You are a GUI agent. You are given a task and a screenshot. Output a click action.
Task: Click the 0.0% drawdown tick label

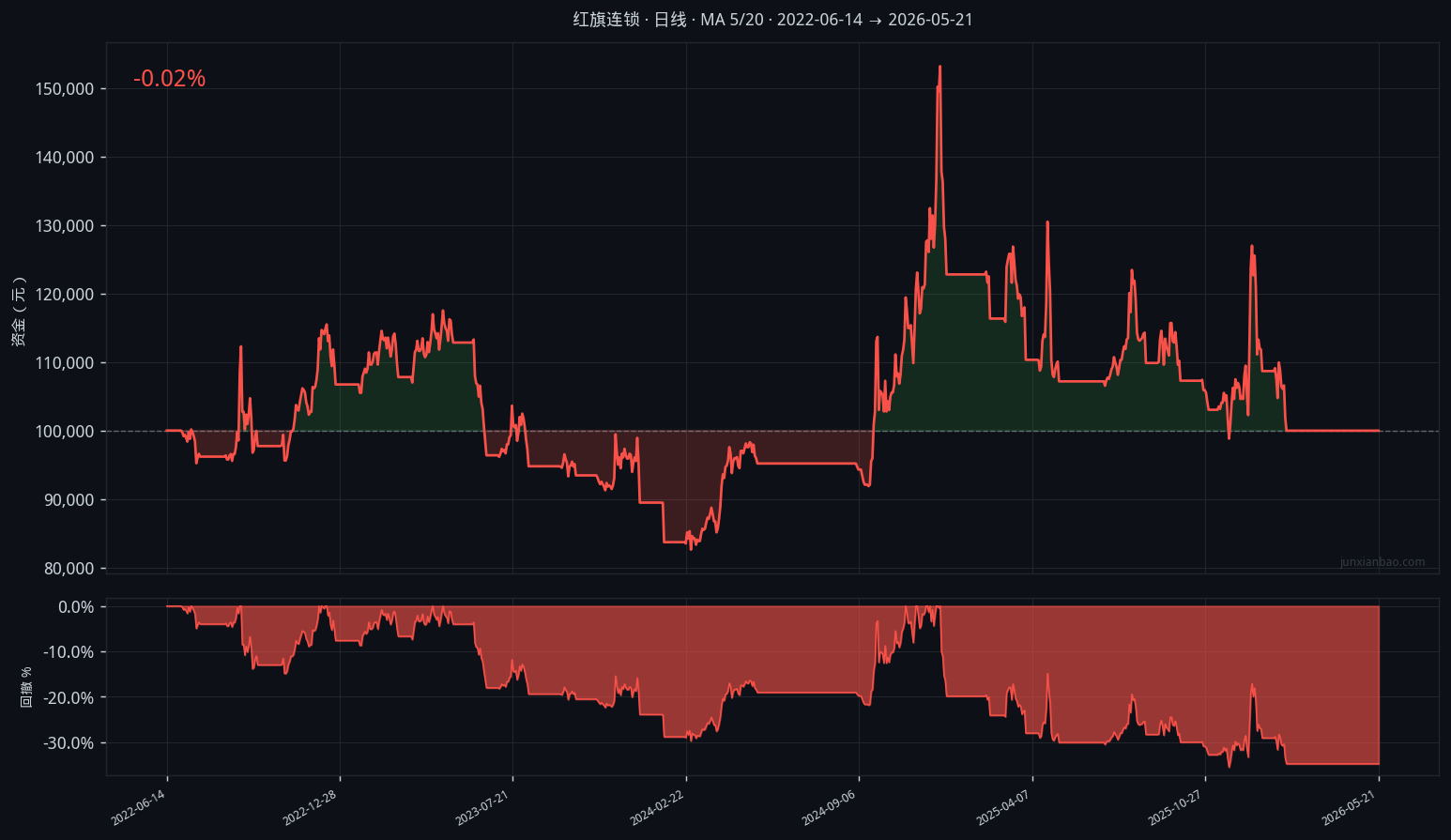[76, 607]
